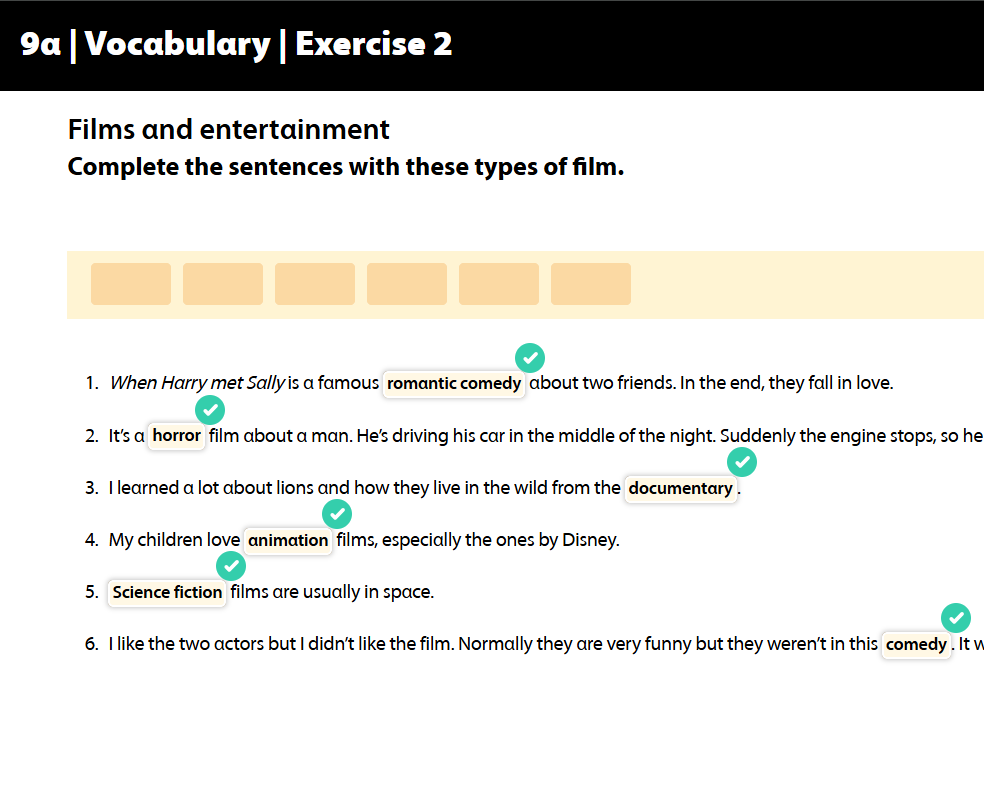Select the 'horror' answer chip
This screenshot has width=984, height=786.
(177, 436)
